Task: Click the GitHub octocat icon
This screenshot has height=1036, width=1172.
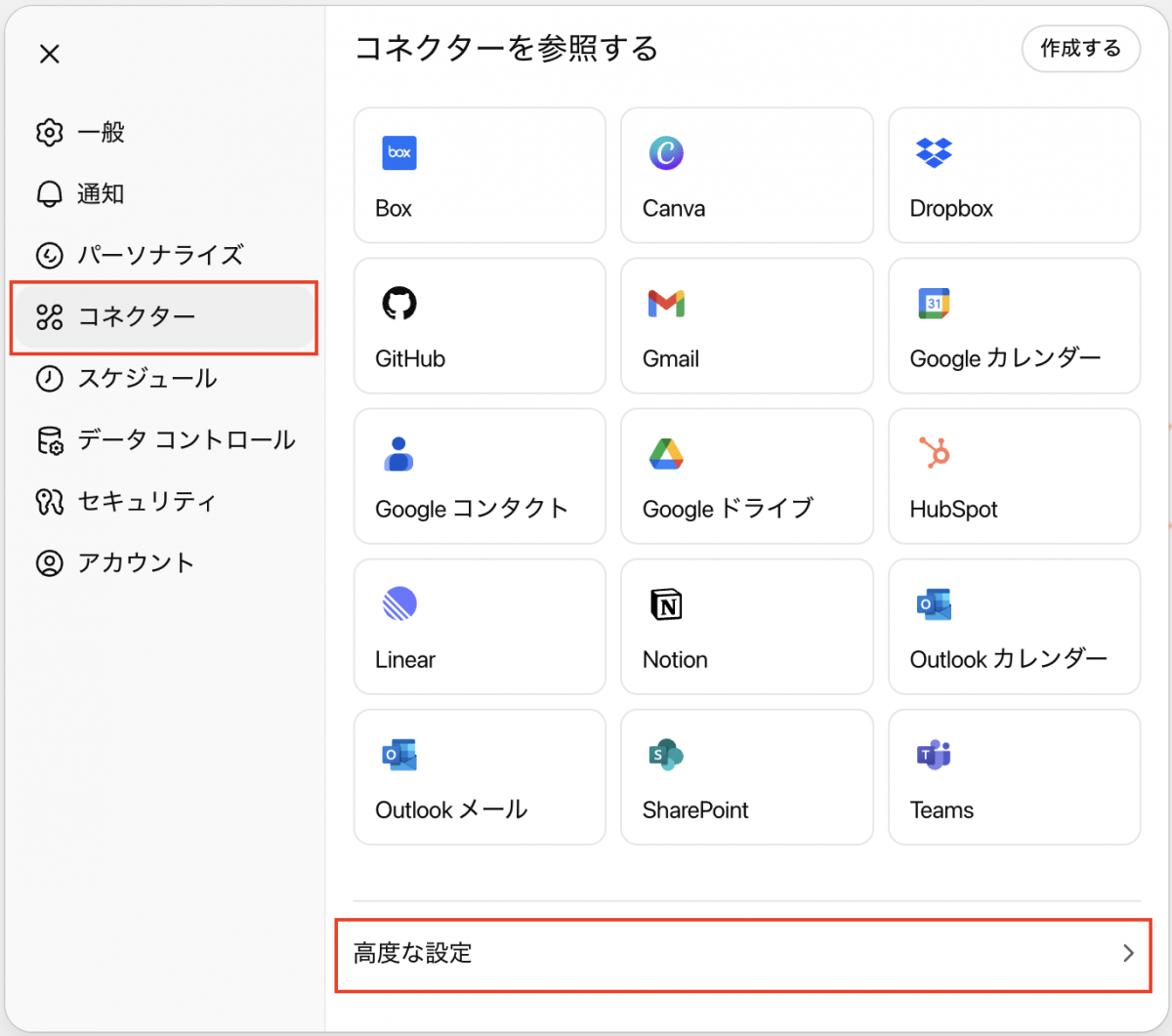Action: coord(399,303)
